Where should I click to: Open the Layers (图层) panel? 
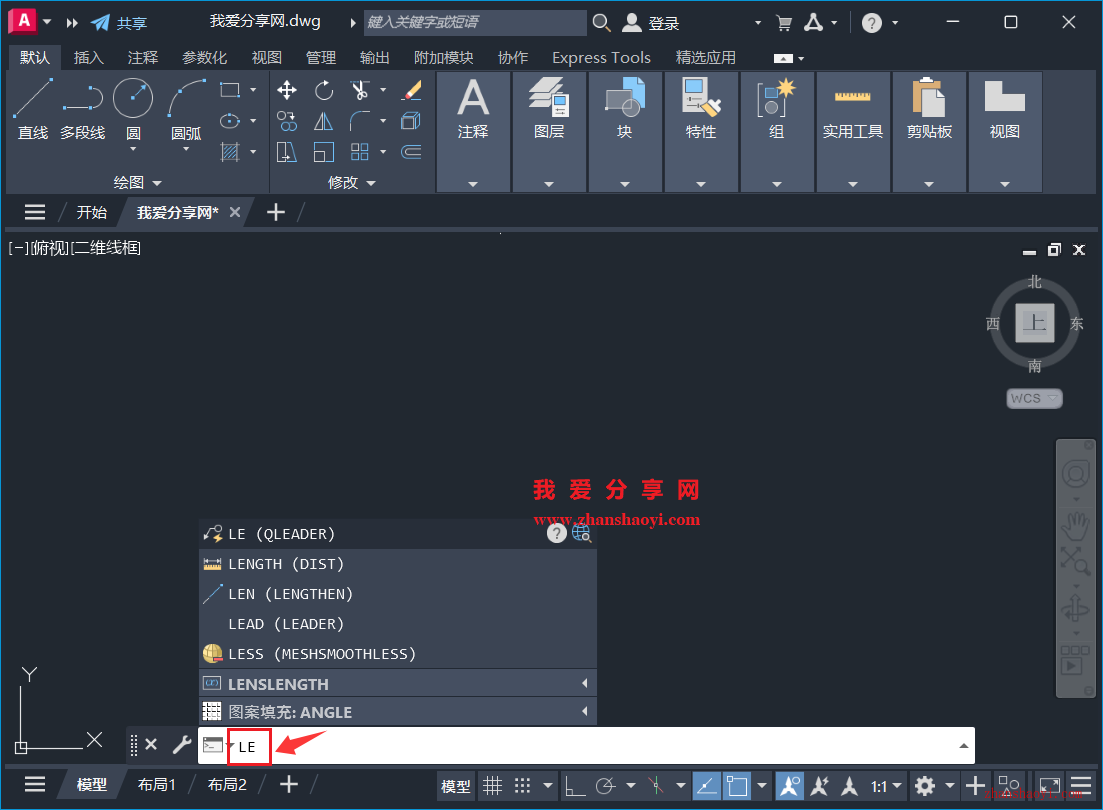pyautogui.click(x=549, y=132)
